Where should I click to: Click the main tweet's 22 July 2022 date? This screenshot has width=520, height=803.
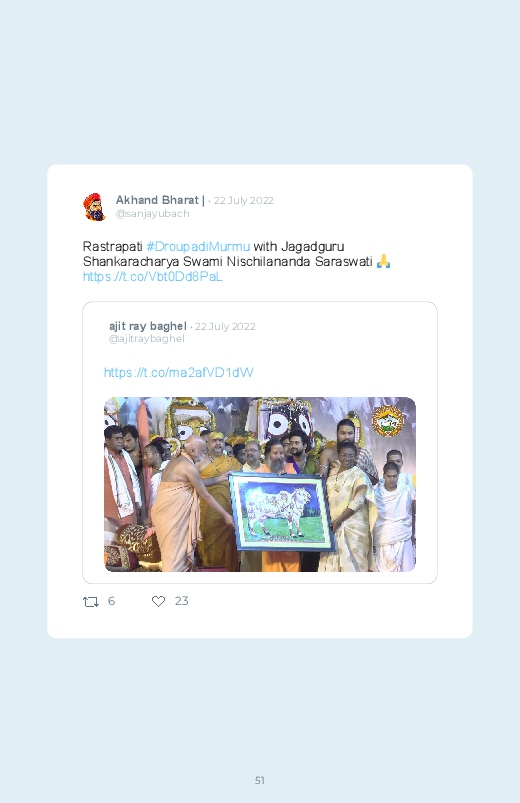(243, 200)
